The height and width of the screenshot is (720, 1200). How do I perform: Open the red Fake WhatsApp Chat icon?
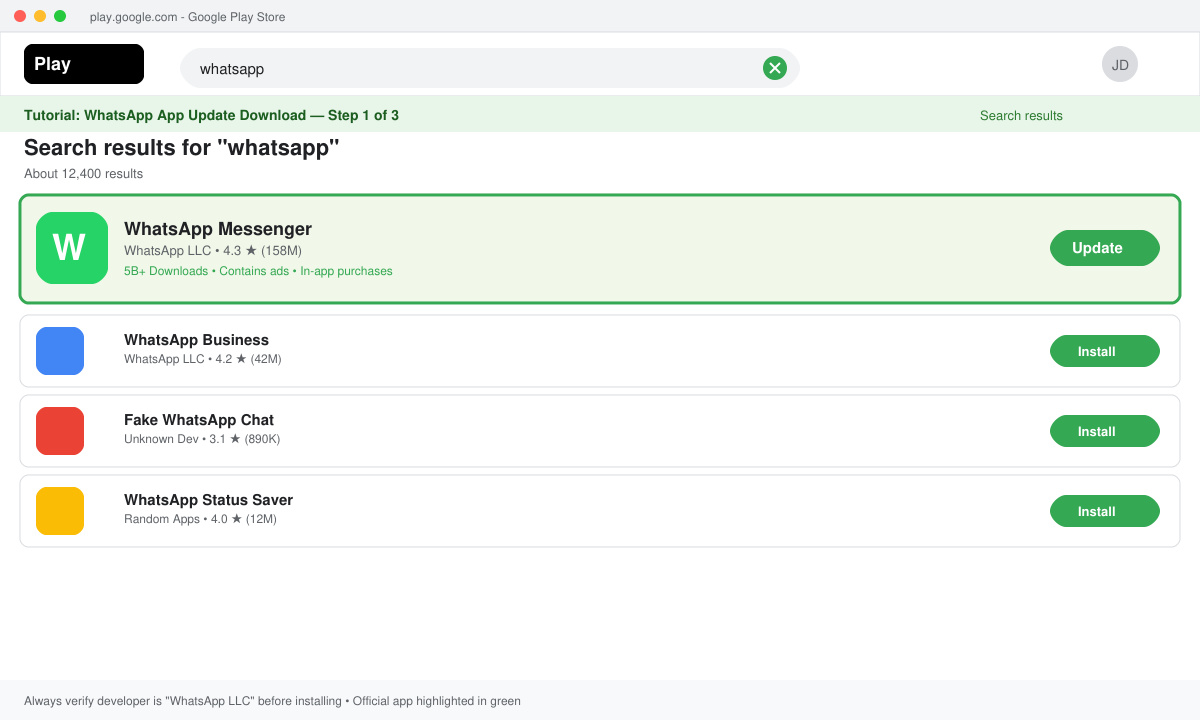pos(60,431)
